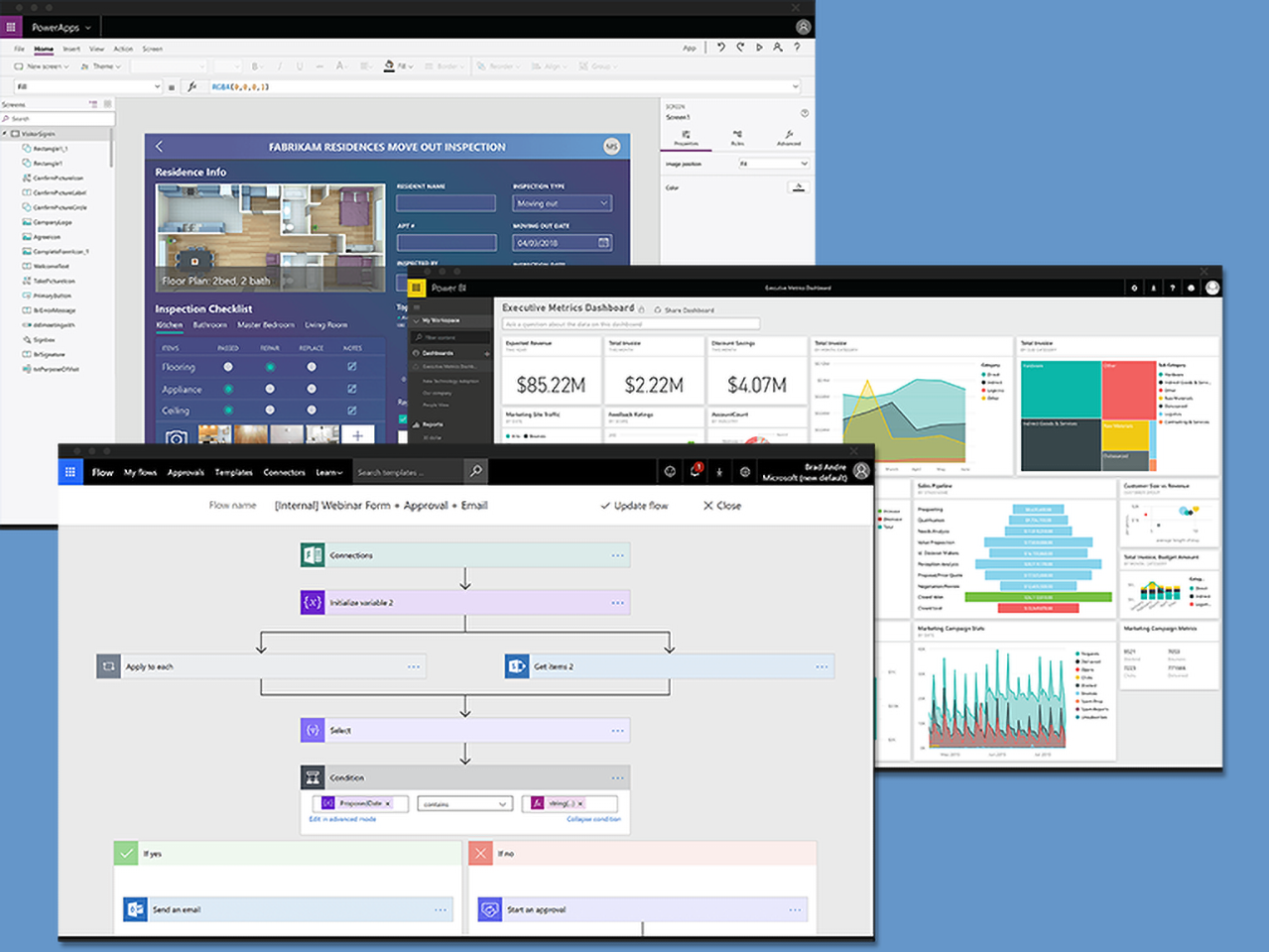
Task: Click the magnifier search icon in Flow
Action: [475, 471]
